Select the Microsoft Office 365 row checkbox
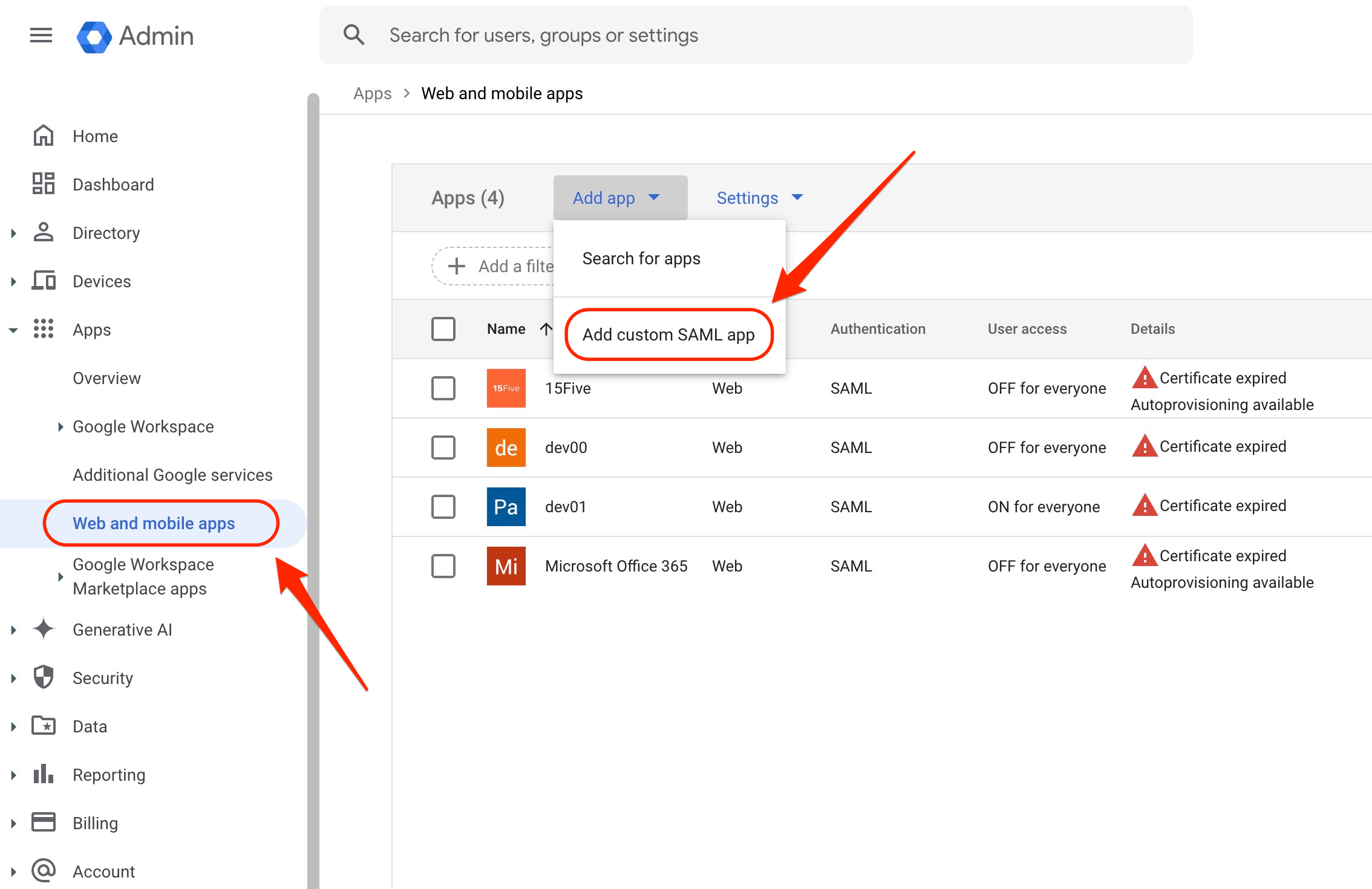This screenshot has height=889, width=1372. coord(443,566)
